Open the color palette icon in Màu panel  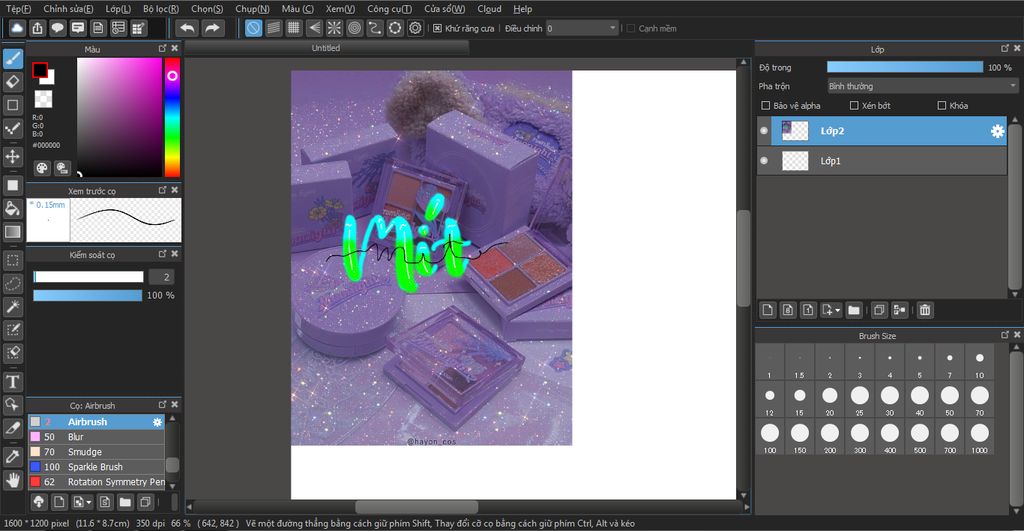tap(42, 169)
